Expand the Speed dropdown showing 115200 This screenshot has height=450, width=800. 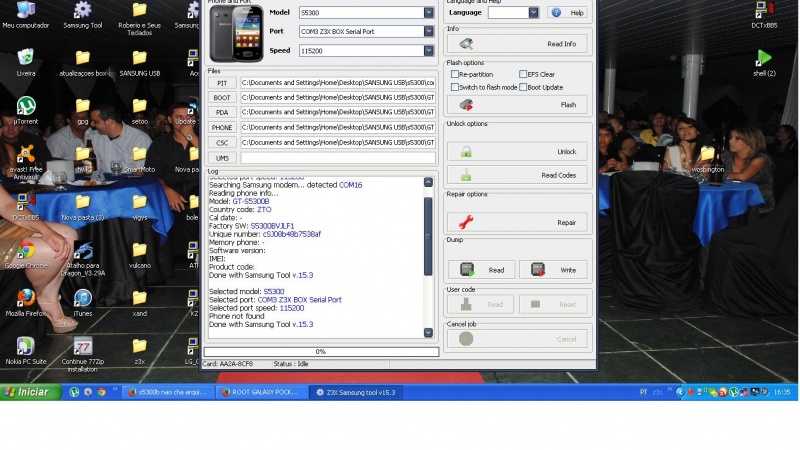429,51
